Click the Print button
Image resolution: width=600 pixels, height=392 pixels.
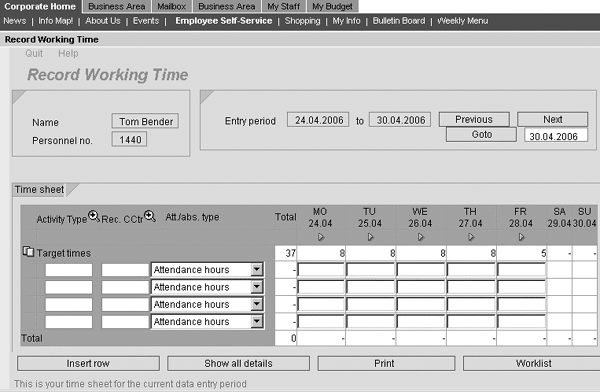coord(386,363)
